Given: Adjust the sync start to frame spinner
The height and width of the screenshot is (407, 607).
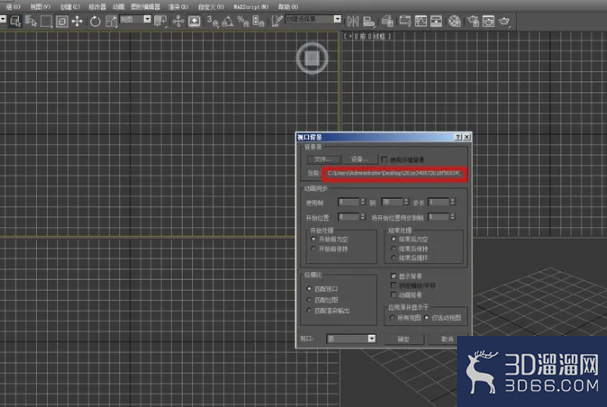Looking at the screenshot, I should pos(453,217).
